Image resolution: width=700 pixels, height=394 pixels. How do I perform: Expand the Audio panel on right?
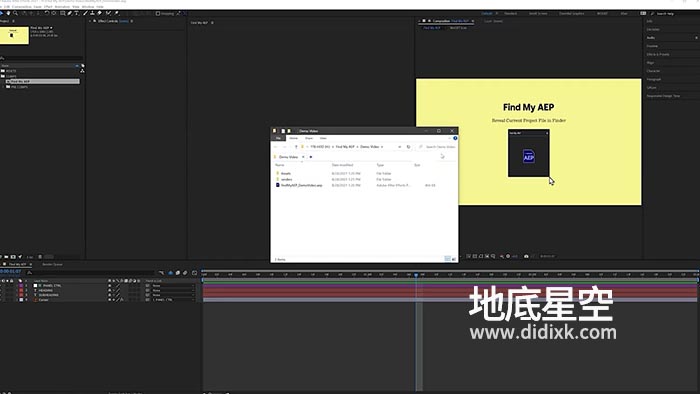[651, 38]
